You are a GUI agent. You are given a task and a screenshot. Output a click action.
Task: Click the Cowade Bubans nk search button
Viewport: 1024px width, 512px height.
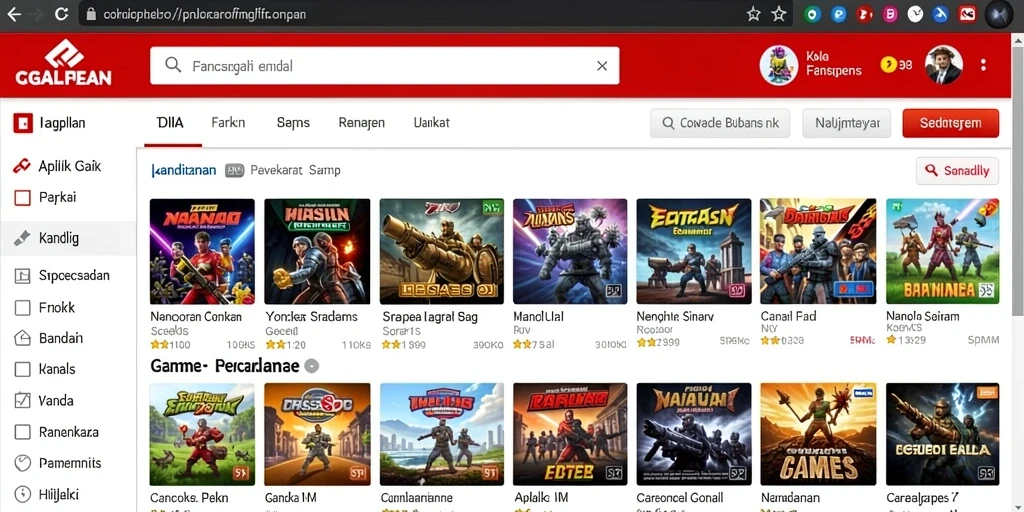point(720,123)
